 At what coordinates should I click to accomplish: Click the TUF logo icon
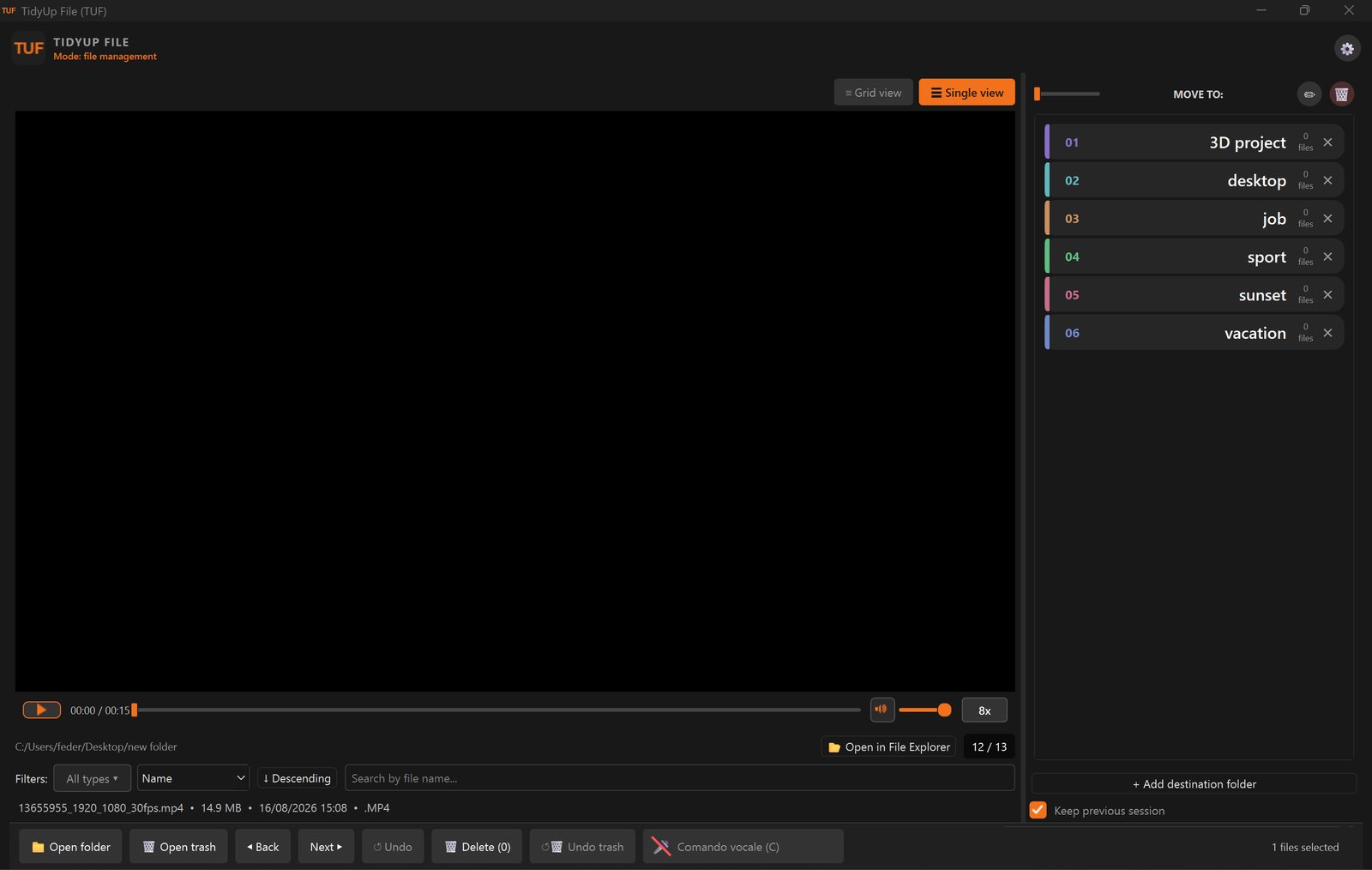click(28, 48)
